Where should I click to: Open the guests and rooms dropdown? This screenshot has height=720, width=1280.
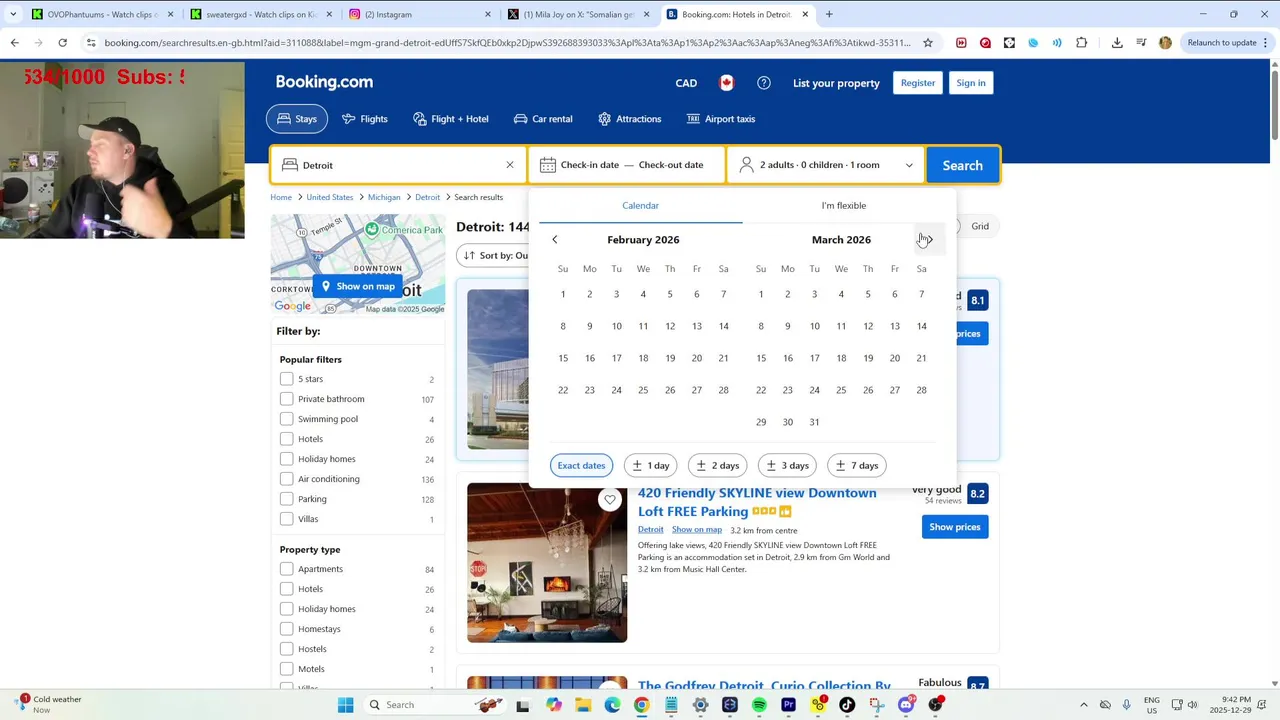[x=825, y=165]
